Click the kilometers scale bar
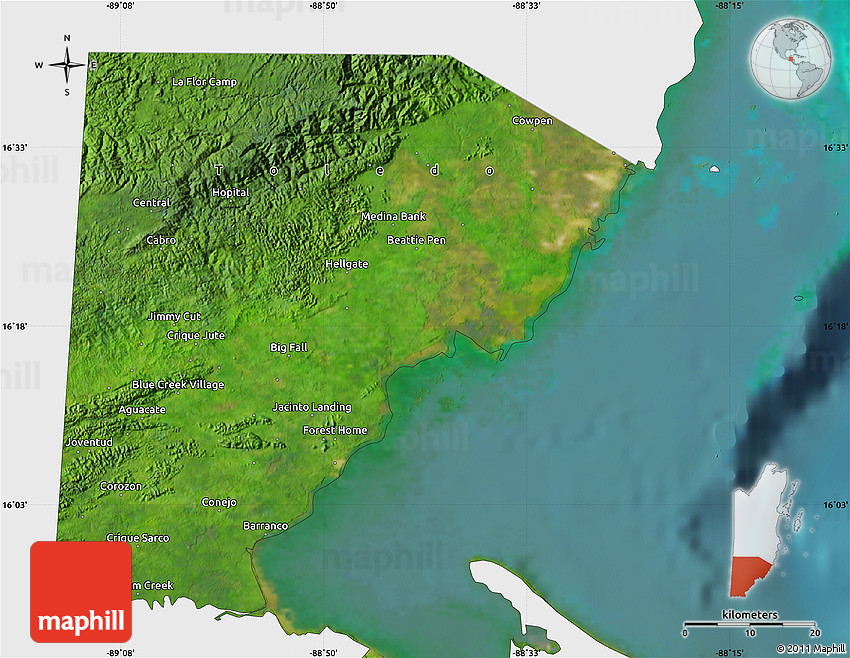Screen dimensions: 850x658 click(x=750, y=624)
